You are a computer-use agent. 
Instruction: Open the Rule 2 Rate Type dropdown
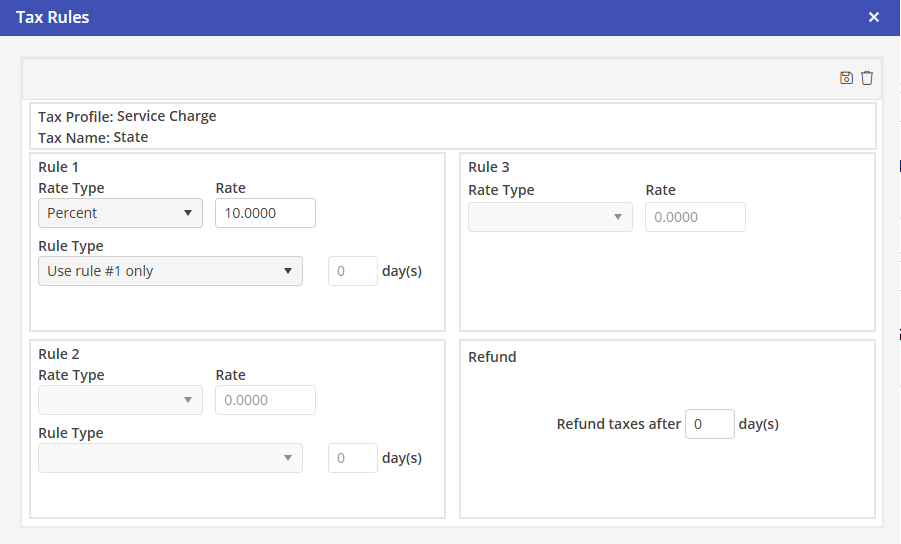pos(120,400)
